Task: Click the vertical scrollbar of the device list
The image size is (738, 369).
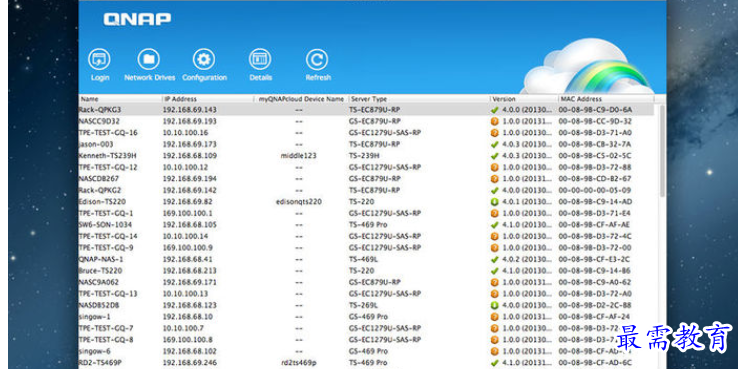Action: pyautogui.click(x=663, y=151)
